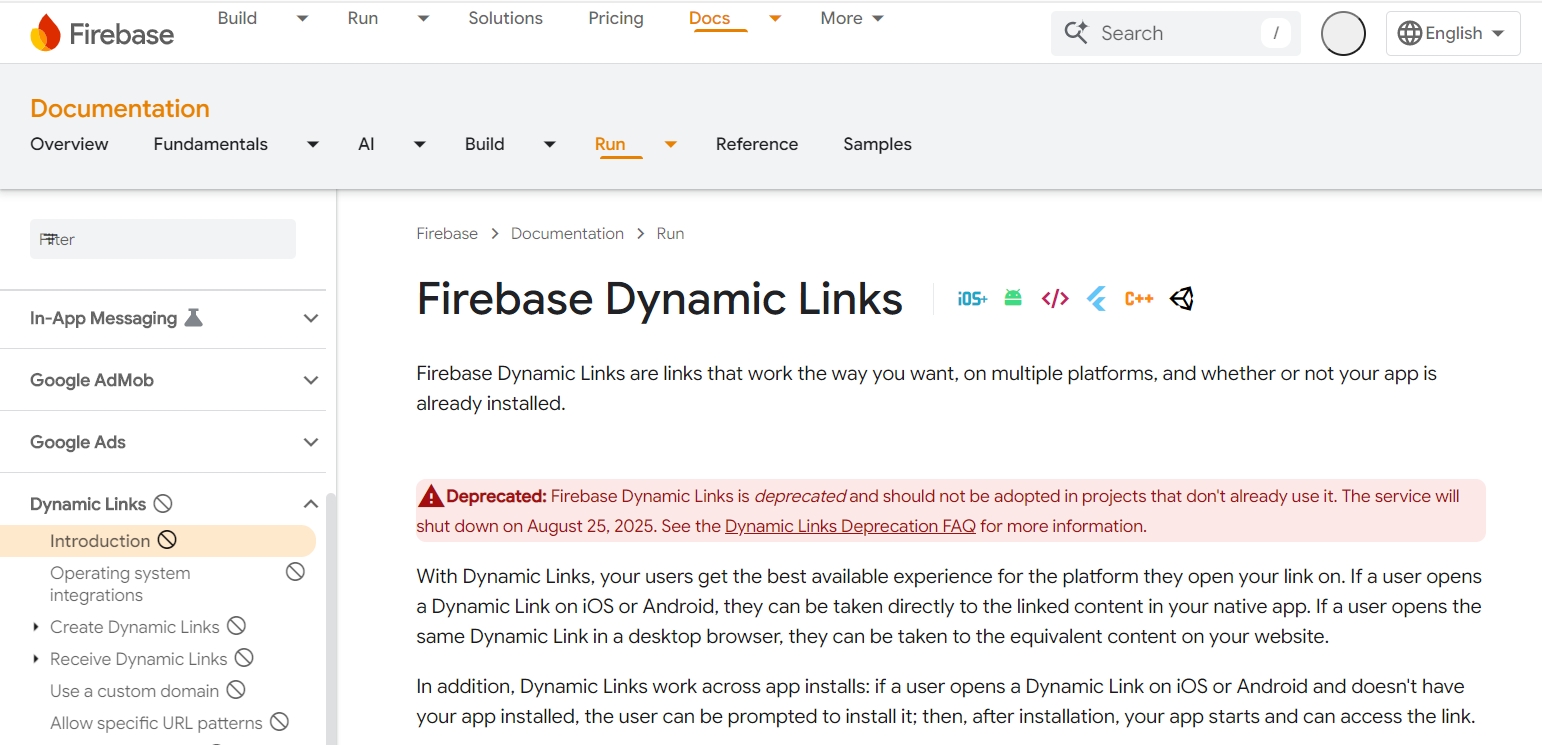Click the Firebase breadcrumb link
This screenshot has height=745, width=1542.
(447, 233)
